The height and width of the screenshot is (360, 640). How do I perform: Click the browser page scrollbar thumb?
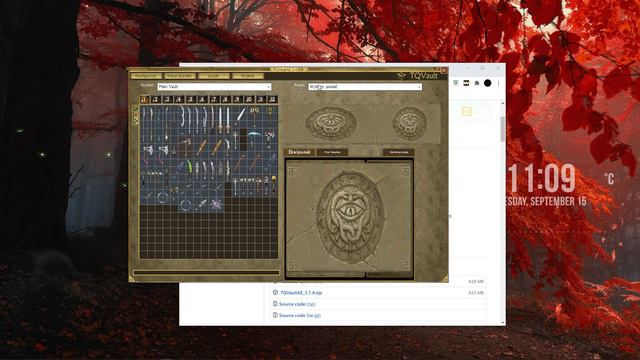(502, 129)
